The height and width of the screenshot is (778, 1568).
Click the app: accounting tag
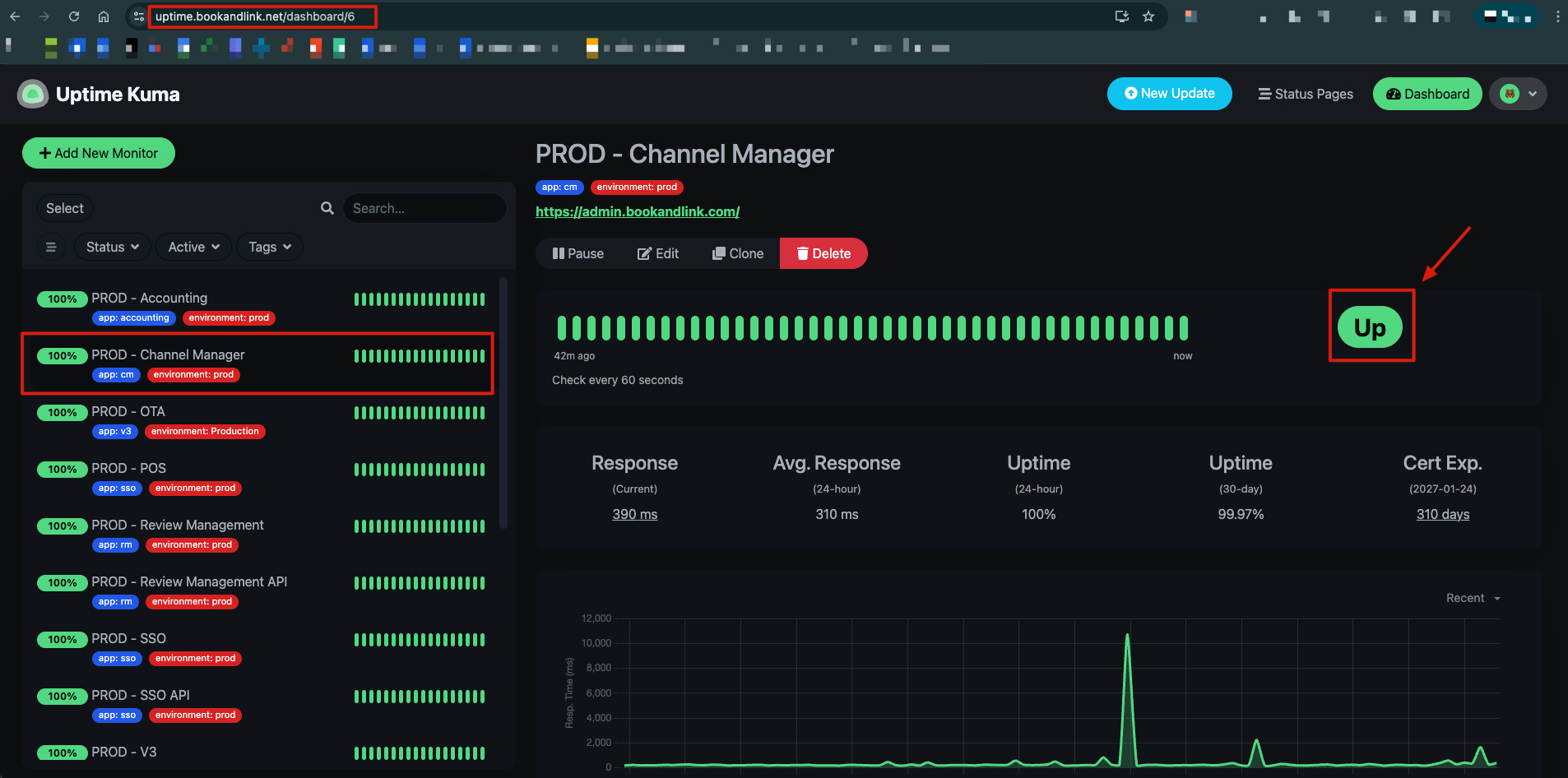click(133, 318)
